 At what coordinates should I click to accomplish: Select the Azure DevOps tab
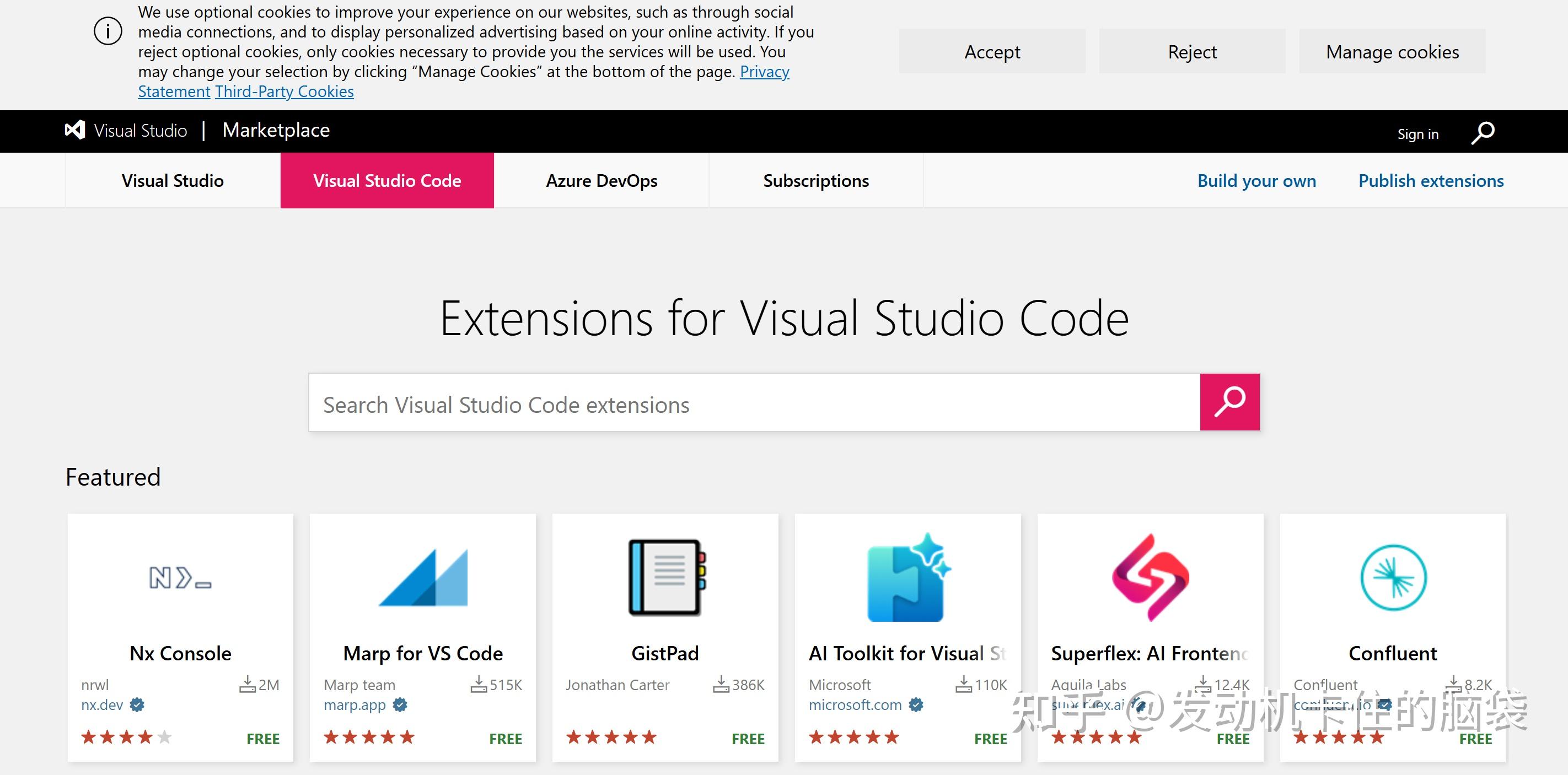(x=602, y=181)
